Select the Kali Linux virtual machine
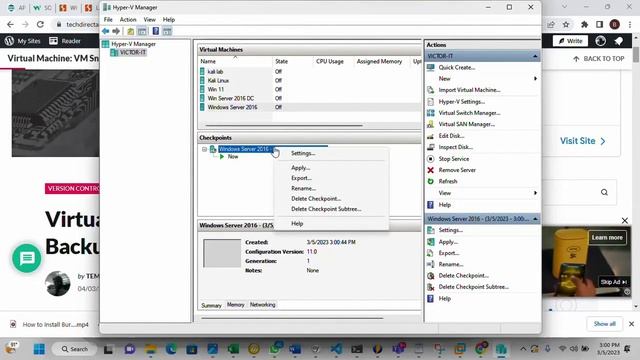 coord(218,80)
